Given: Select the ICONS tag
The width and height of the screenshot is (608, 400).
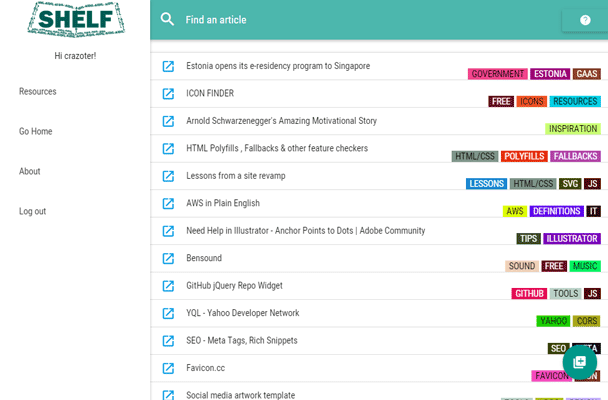Looking at the screenshot, I should click(x=532, y=101).
